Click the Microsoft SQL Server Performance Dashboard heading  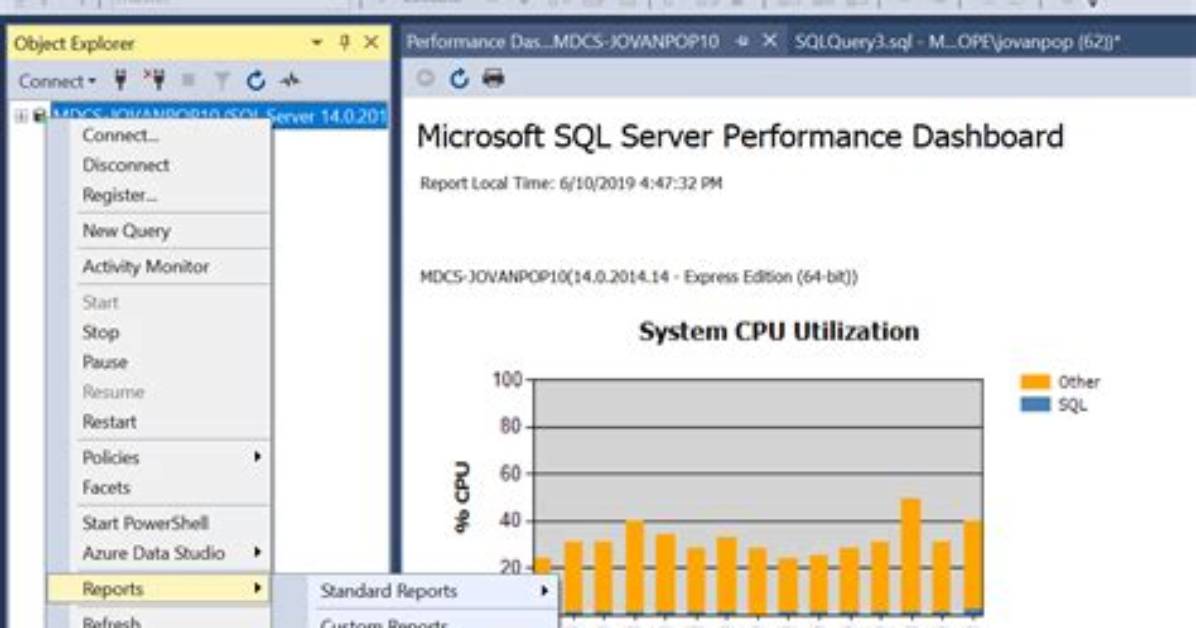pyautogui.click(x=740, y=137)
